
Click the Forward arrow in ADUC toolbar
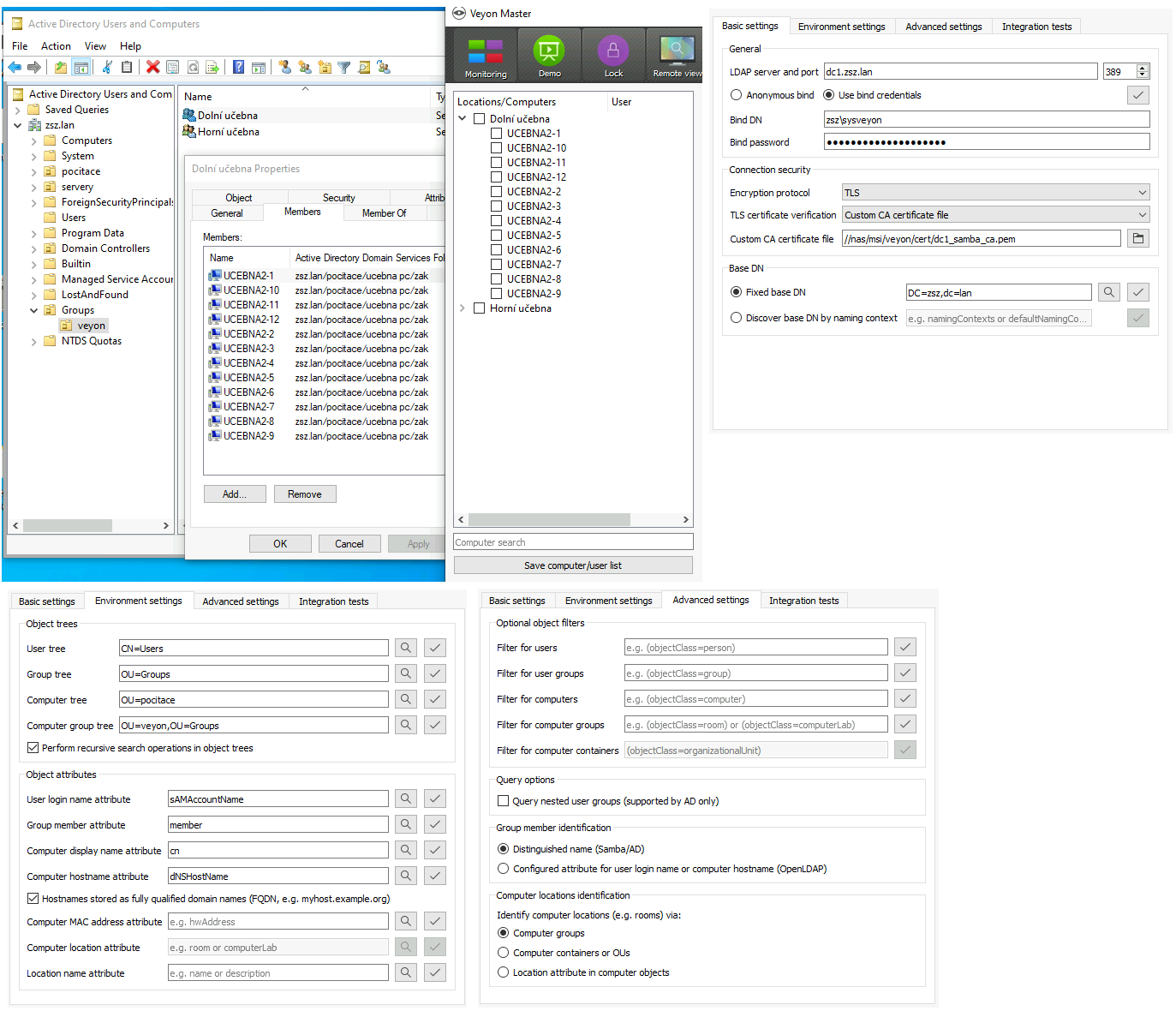34,67
